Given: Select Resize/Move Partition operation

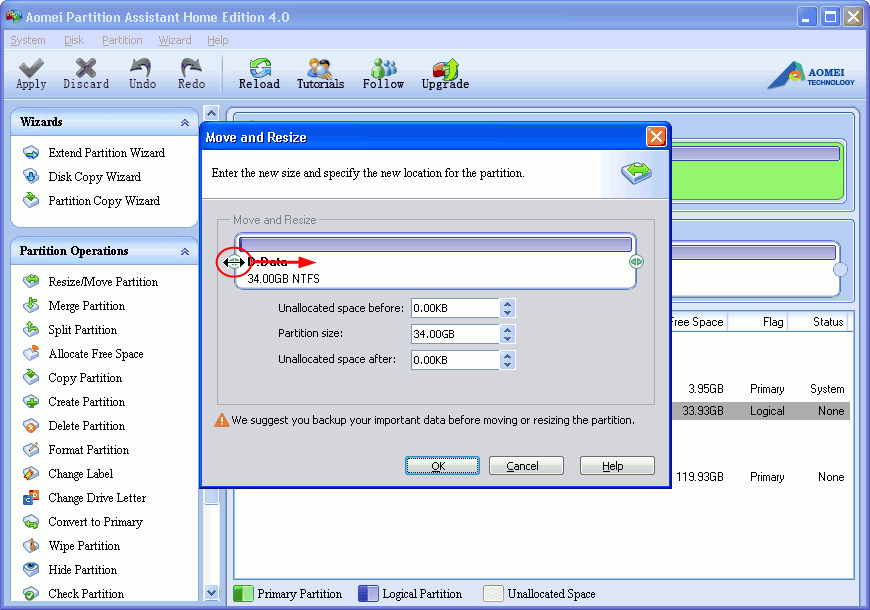Looking at the screenshot, I should coord(90,281).
